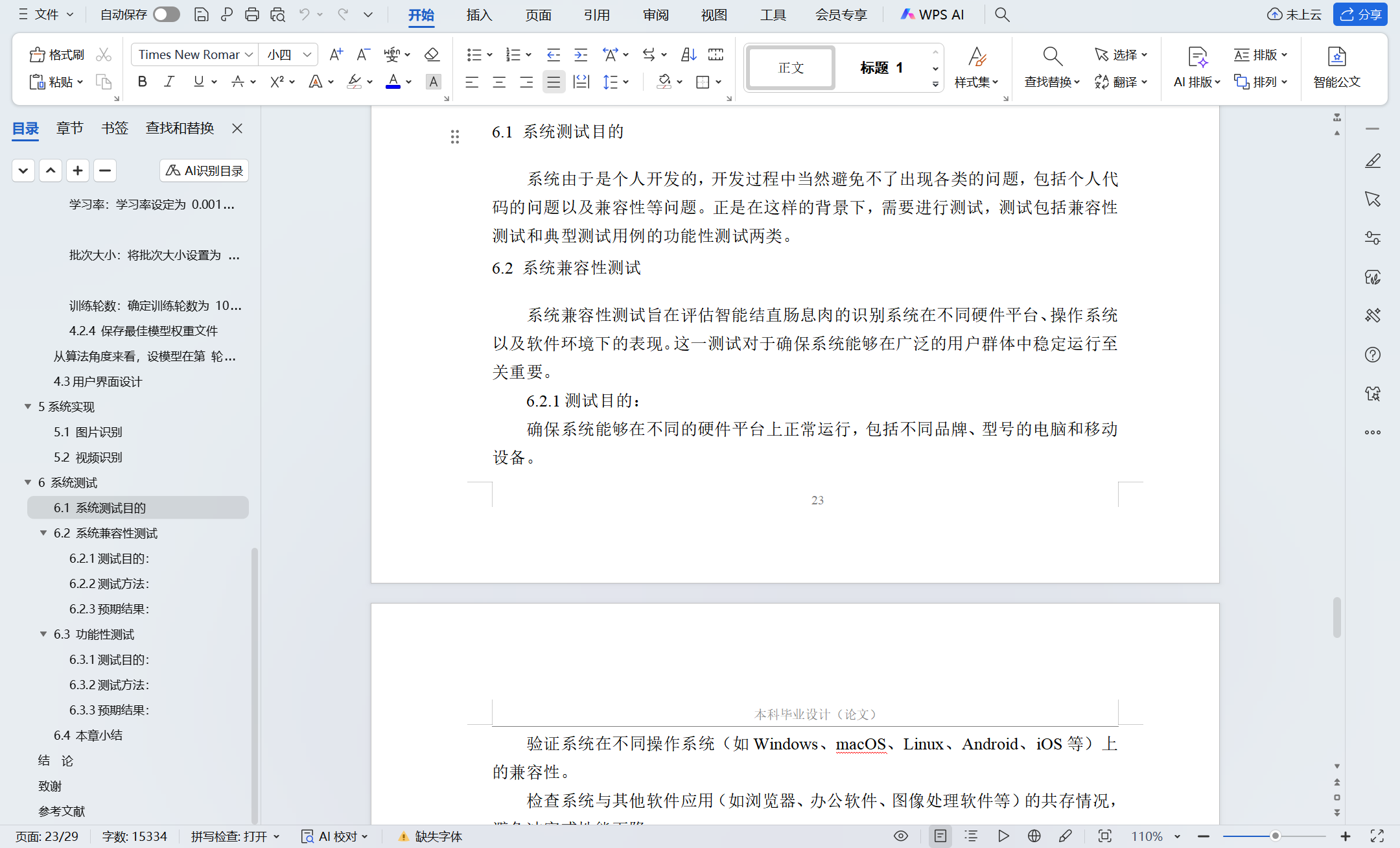This screenshot has height=848, width=1400.
Task: Apply the text highlight color
Action: 354,82
